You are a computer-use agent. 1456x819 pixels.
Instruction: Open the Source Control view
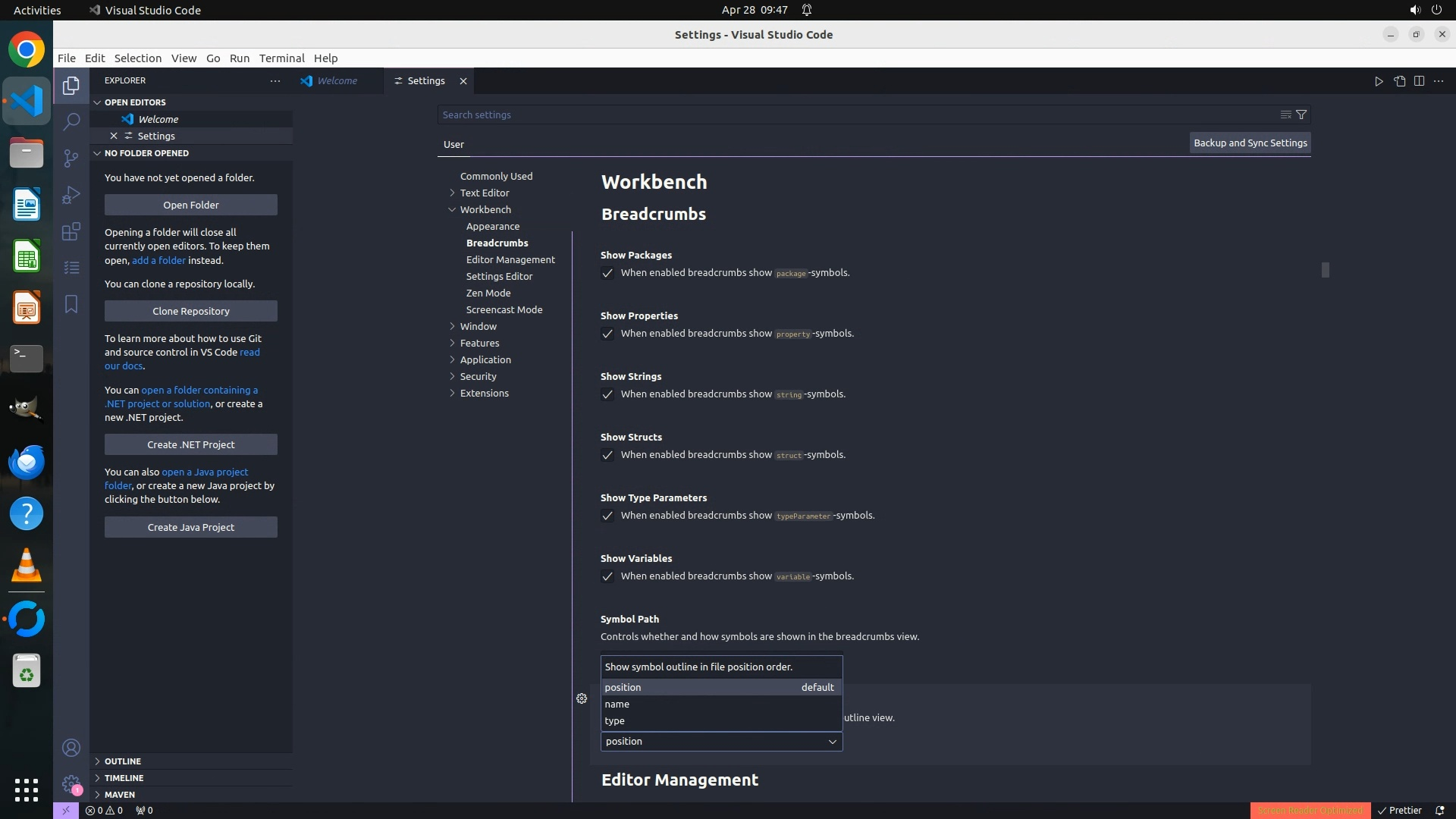[71, 158]
